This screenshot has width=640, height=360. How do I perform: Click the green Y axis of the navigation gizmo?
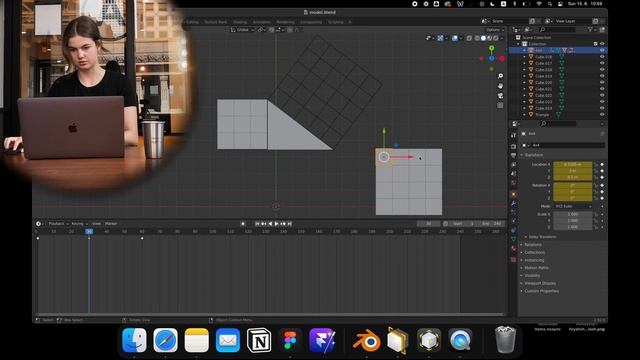coord(491,48)
